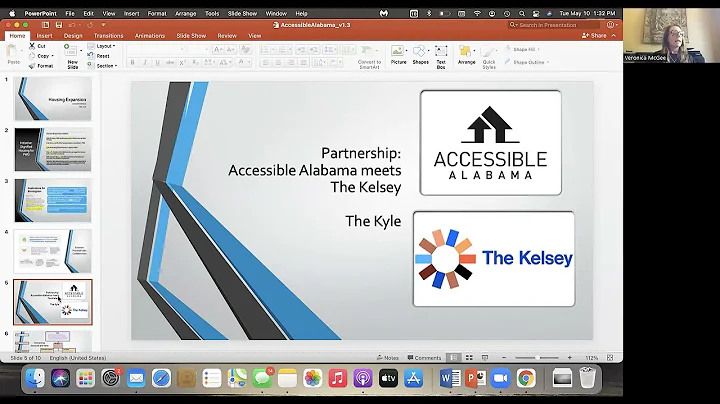Click the Paste clipboard icon
The image size is (720, 404).
(13, 51)
